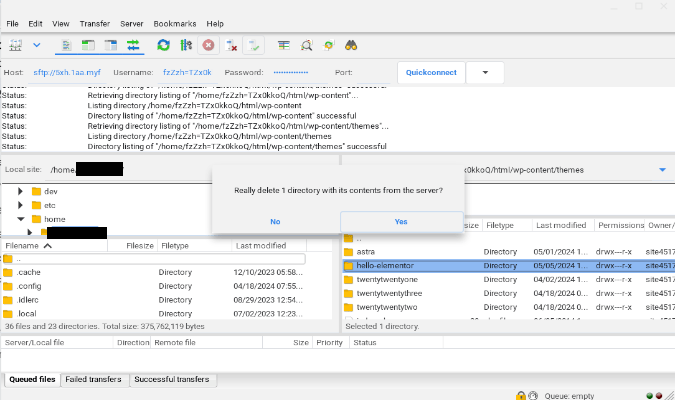Open the Bookmarks menu
The height and width of the screenshot is (400, 675).
175,24
